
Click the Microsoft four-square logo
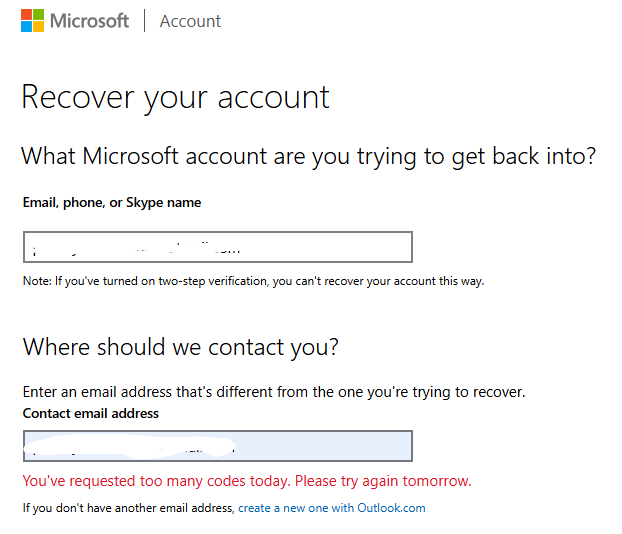(x=33, y=20)
